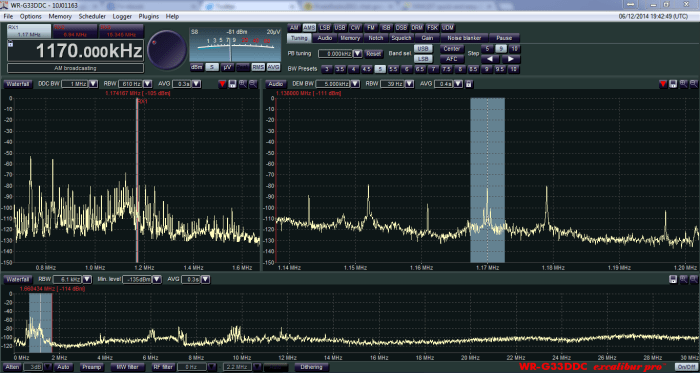This screenshot has height=373, width=700.
Task: Select FSK demodulation mode
Action: pyautogui.click(x=432, y=28)
